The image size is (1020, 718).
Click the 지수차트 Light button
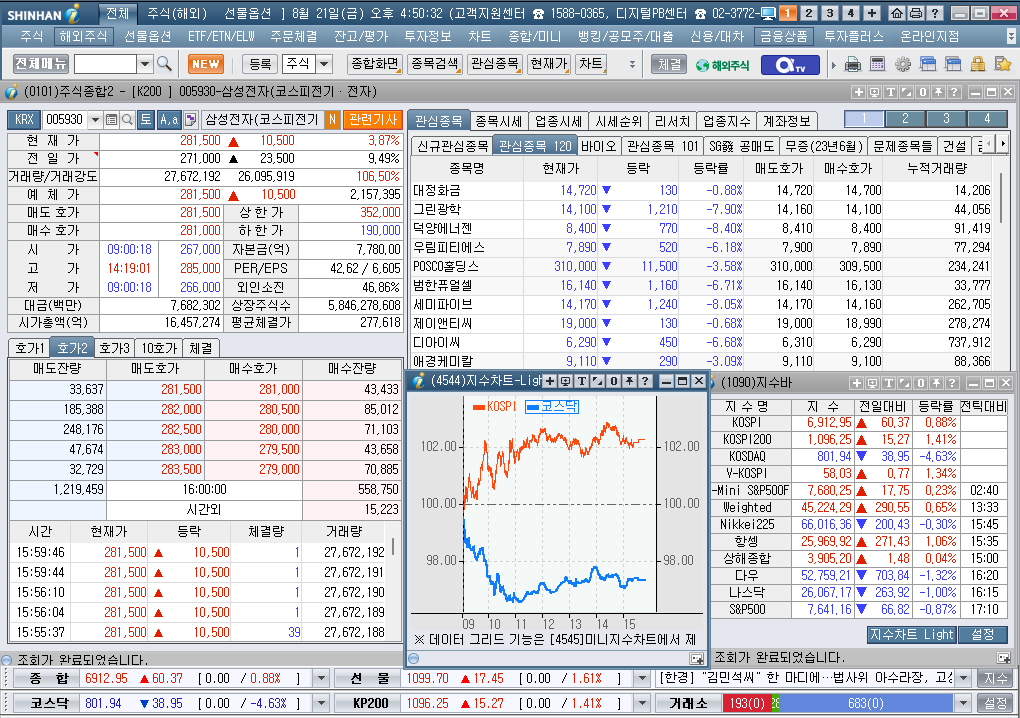pos(911,634)
